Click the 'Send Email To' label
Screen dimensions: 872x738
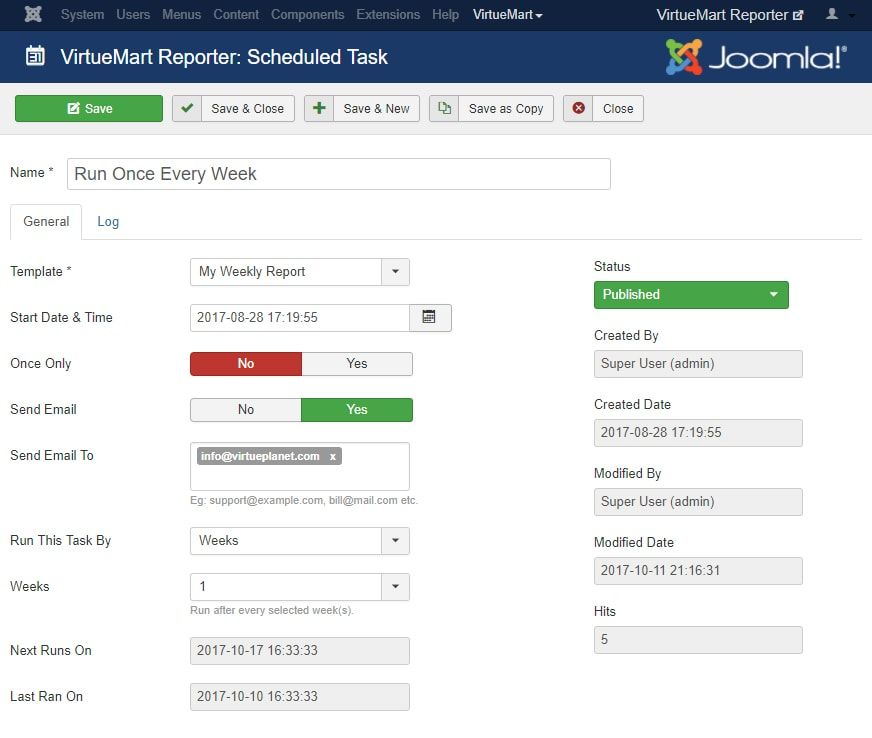pos(52,455)
